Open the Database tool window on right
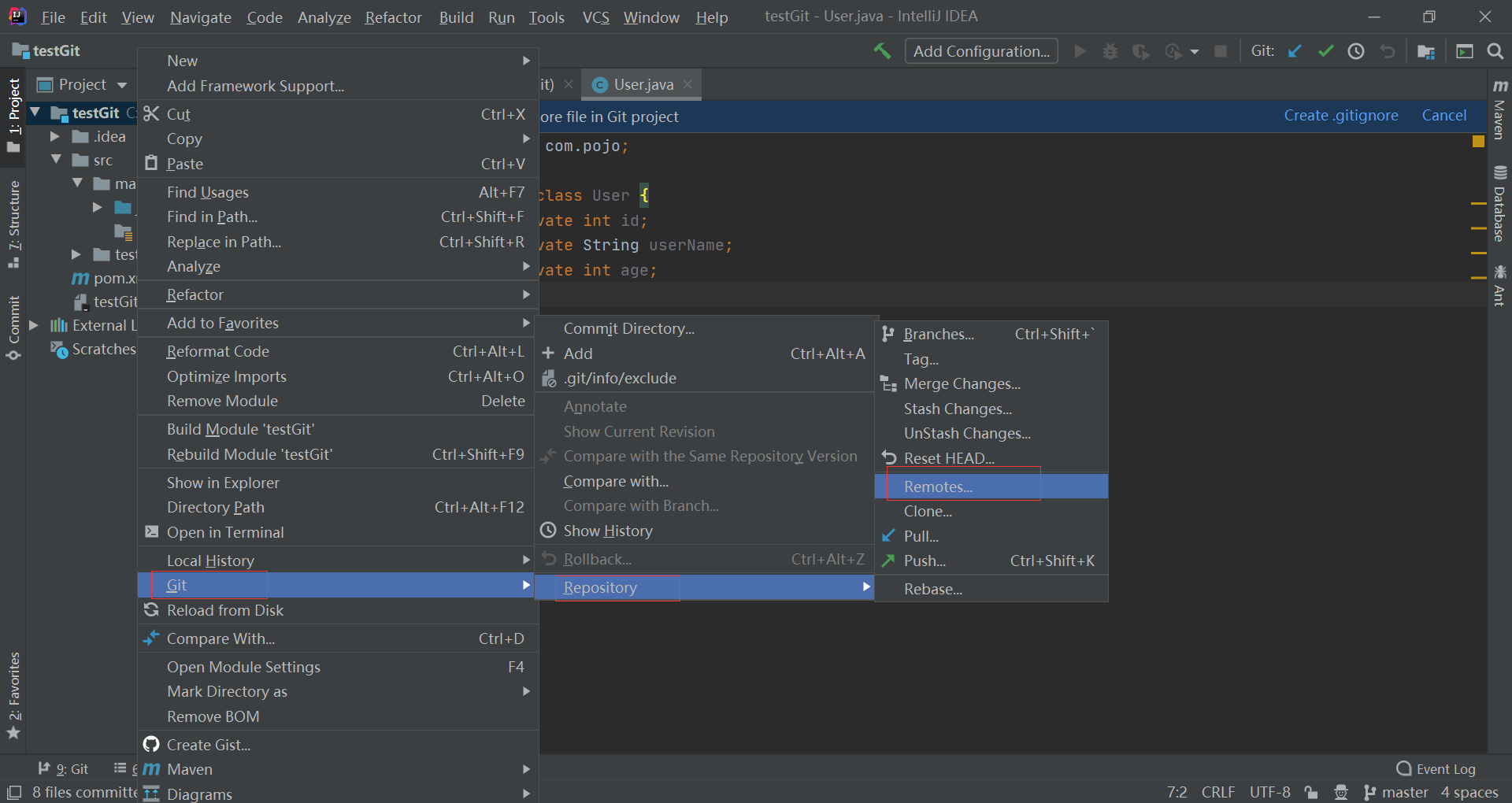 point(1499,204)
